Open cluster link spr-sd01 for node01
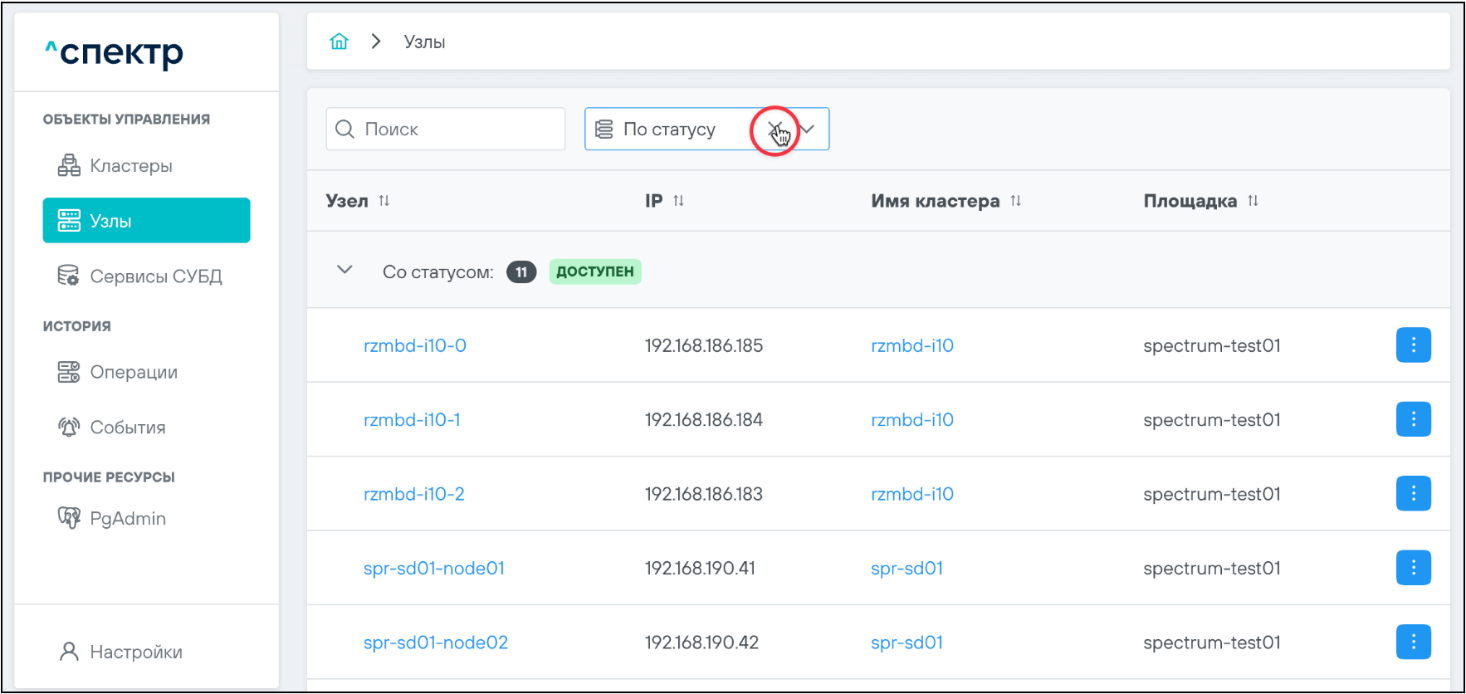This screenshot has height=694, width=1466. click(906, 568)
